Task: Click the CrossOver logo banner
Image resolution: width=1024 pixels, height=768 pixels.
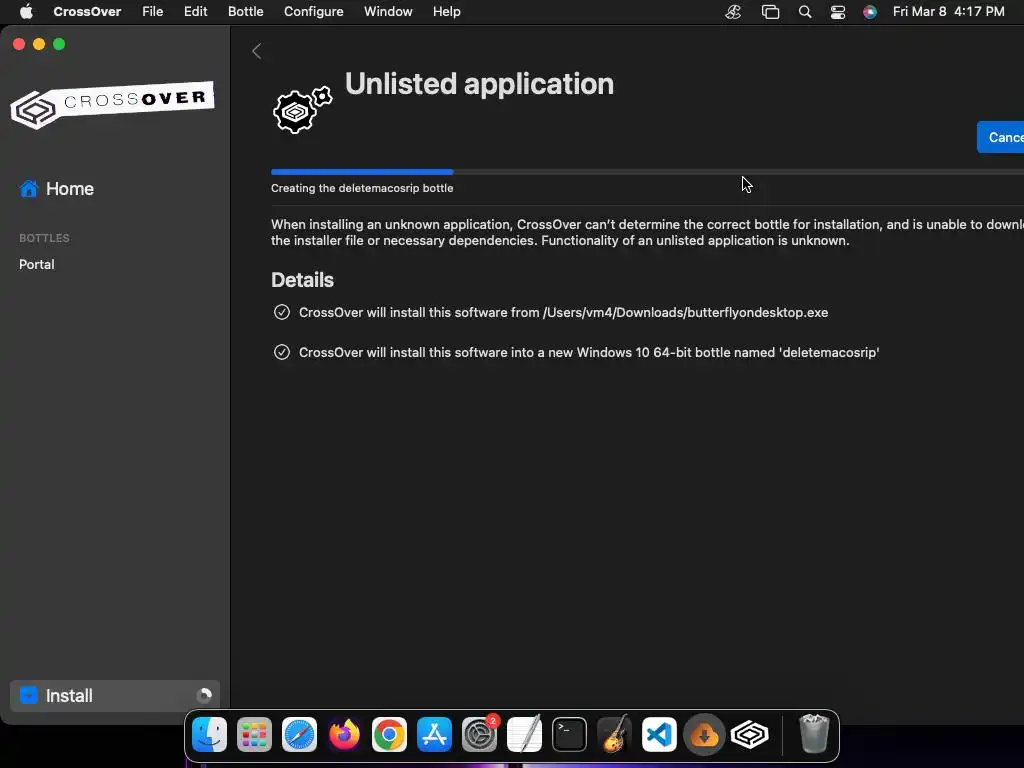Action: [112, 104]
